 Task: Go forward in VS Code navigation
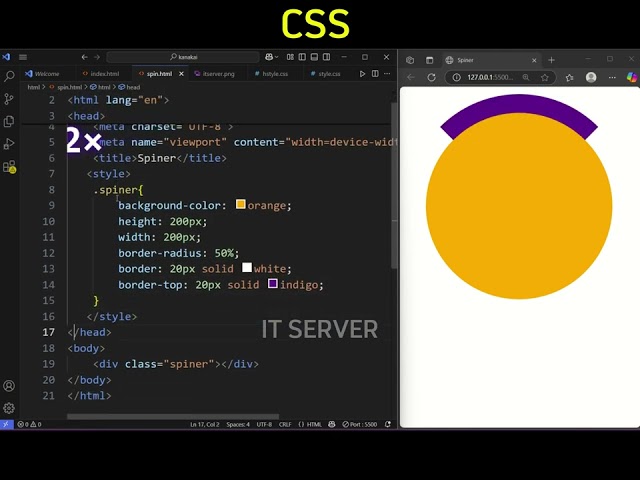point(97,57)
